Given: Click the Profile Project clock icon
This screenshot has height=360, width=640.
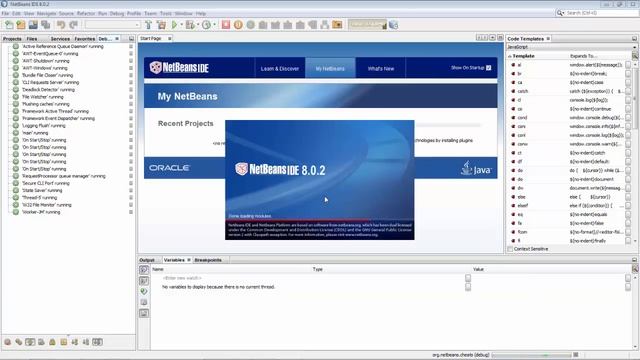Looking at the screenshot, I should click(207, 25).
